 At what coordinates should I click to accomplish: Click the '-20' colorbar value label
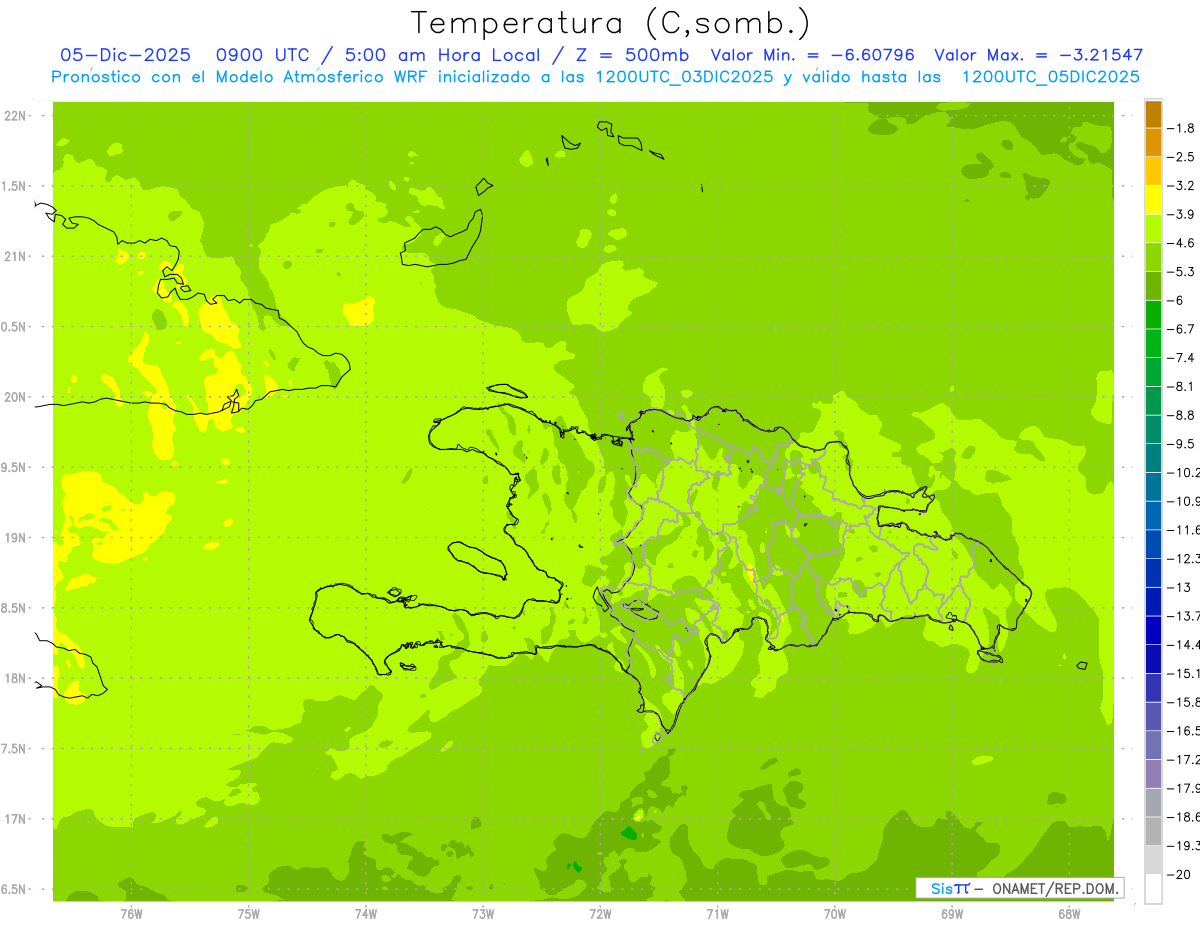1180,874
